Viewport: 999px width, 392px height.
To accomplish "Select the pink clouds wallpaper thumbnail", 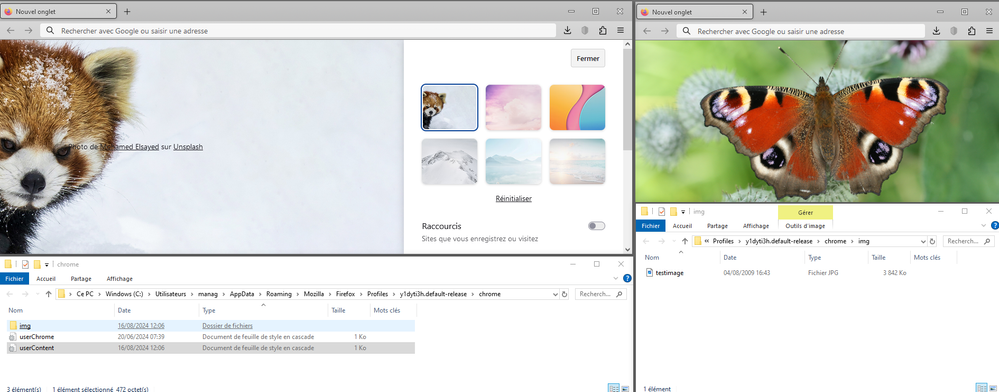I will coord(514,108).
